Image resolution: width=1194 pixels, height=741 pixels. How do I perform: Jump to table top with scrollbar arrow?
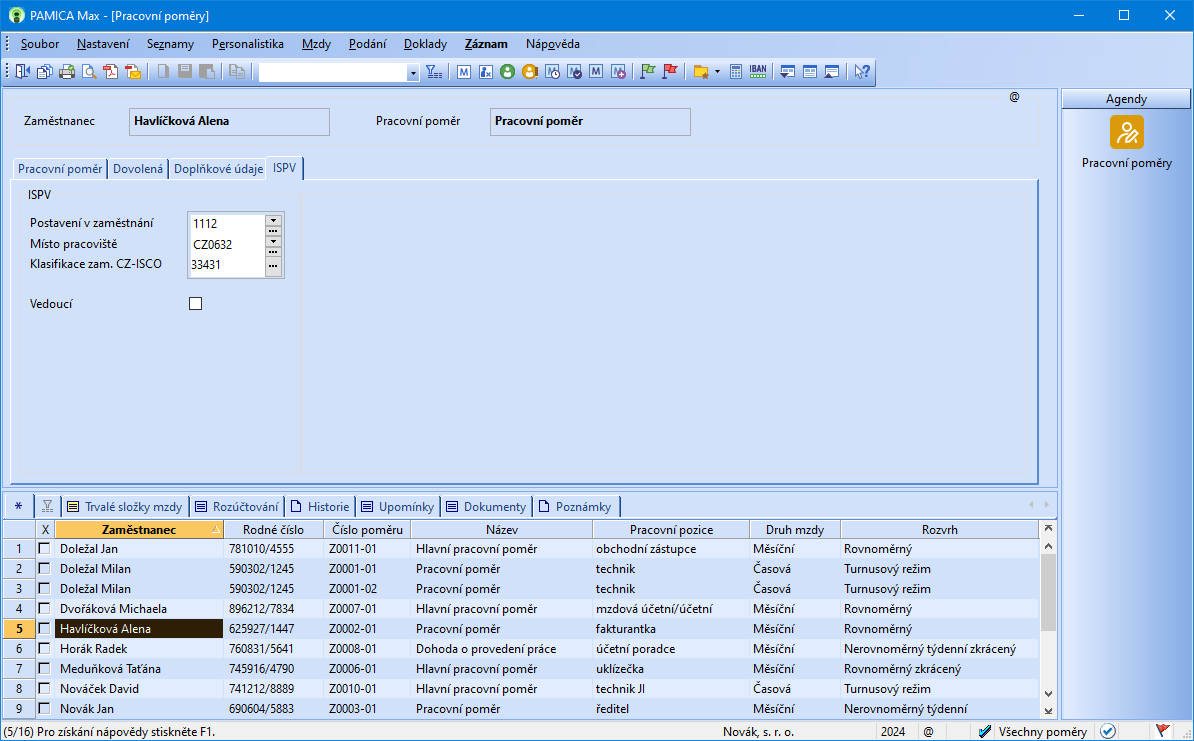pos(1048,528)
